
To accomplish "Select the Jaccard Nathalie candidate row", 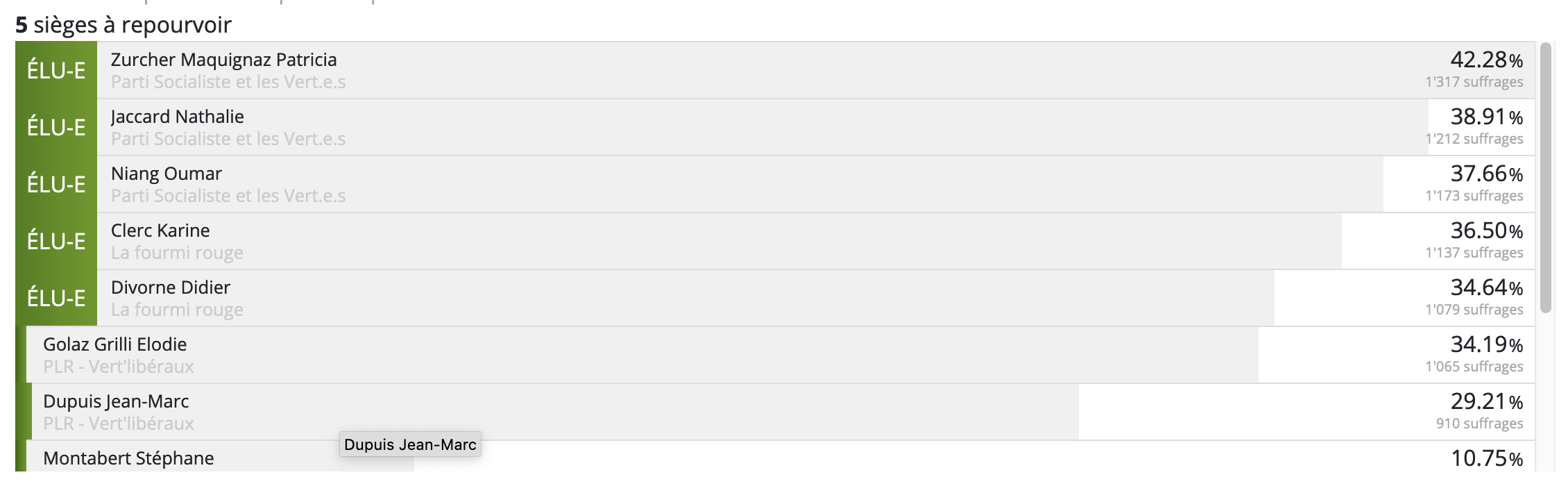I will (x=775, y=127).
